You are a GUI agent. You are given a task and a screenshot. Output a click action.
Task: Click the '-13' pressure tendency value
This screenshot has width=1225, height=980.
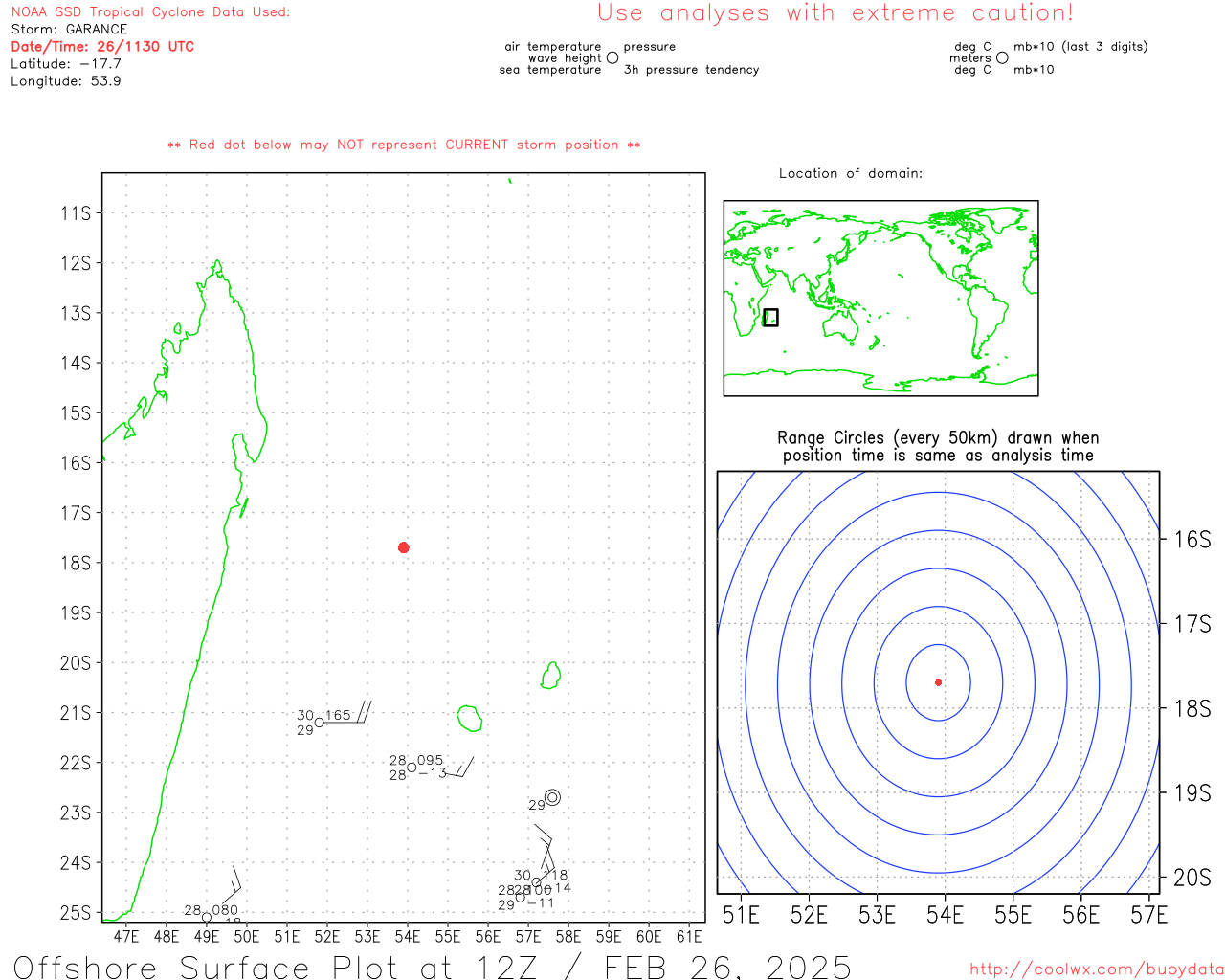click(x=433, y=773)
